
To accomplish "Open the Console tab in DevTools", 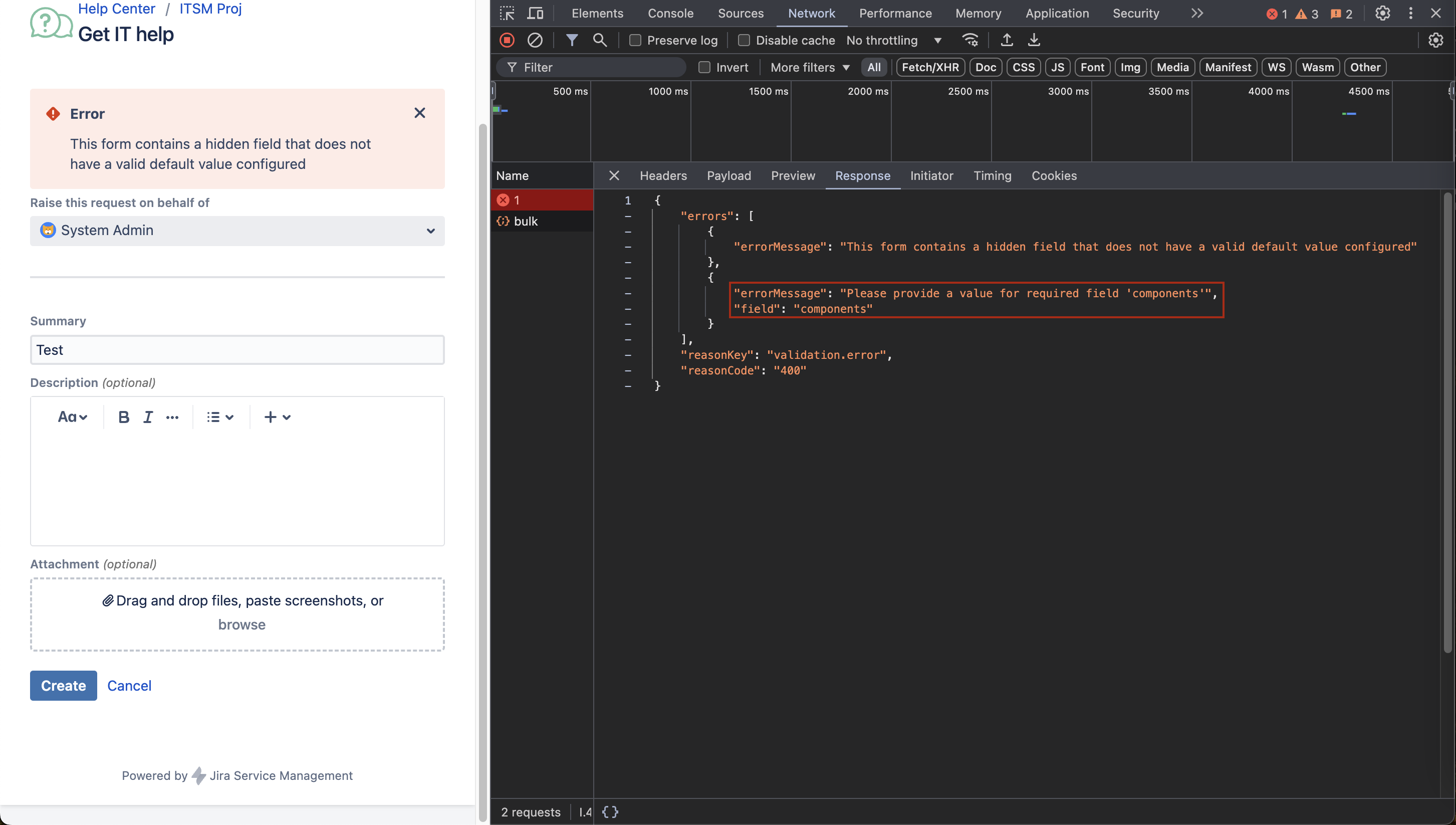I will point(670,13).
